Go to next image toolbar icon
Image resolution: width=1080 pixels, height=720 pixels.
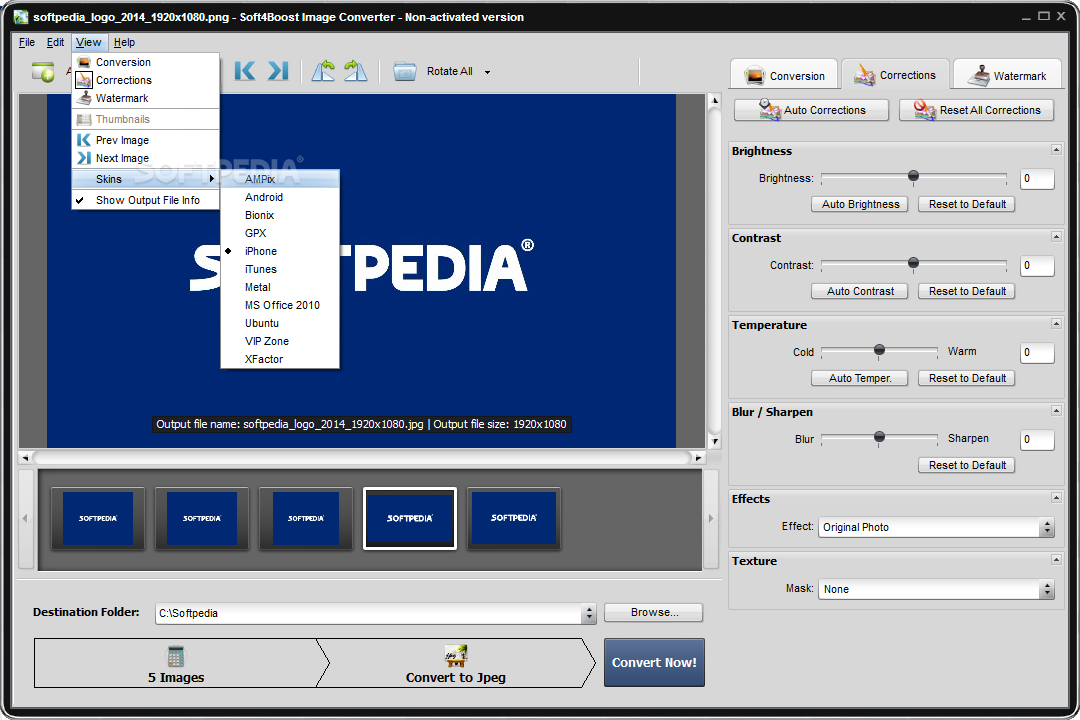click(278, 71)
